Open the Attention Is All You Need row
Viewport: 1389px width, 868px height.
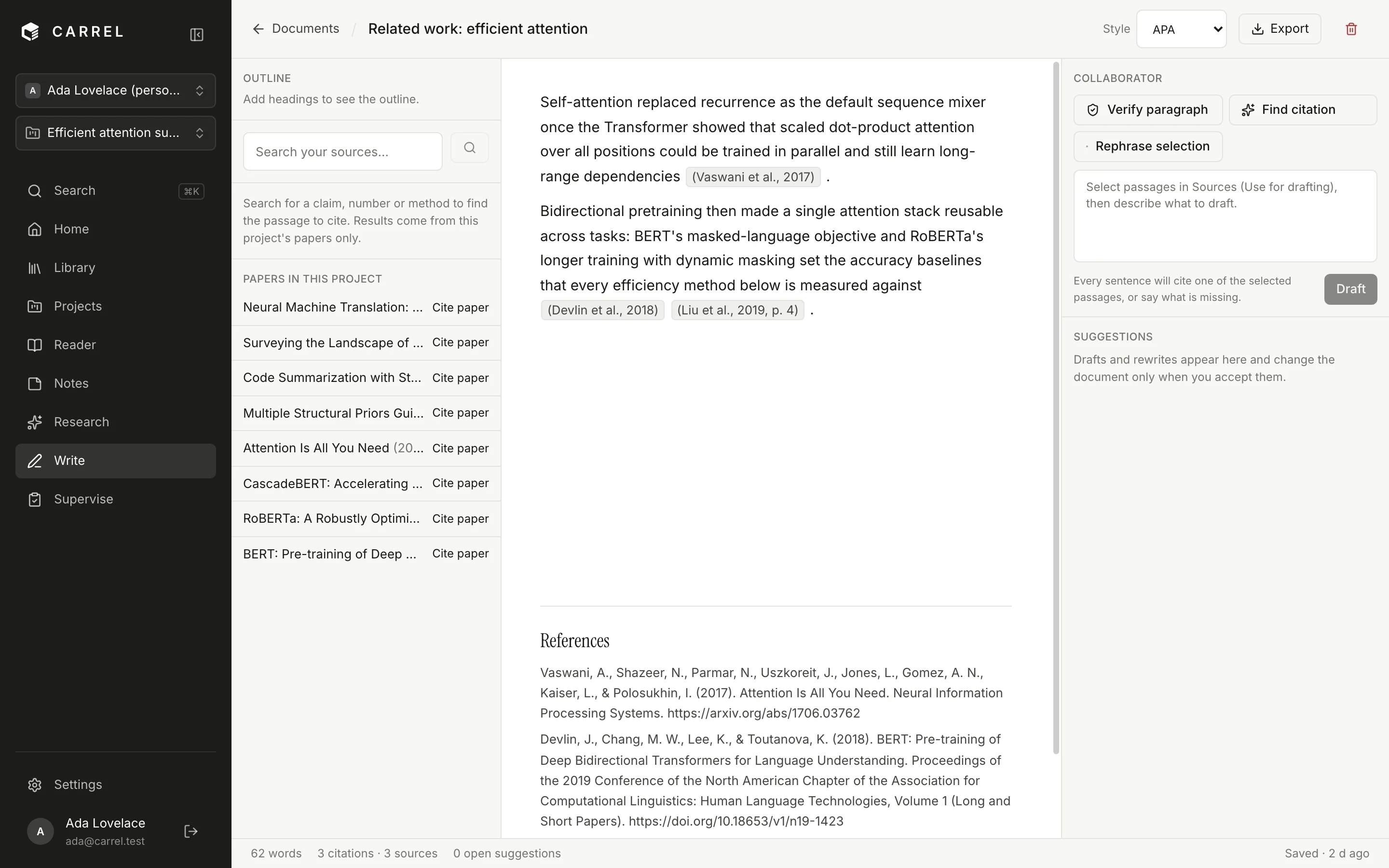[x=333, y=448]
